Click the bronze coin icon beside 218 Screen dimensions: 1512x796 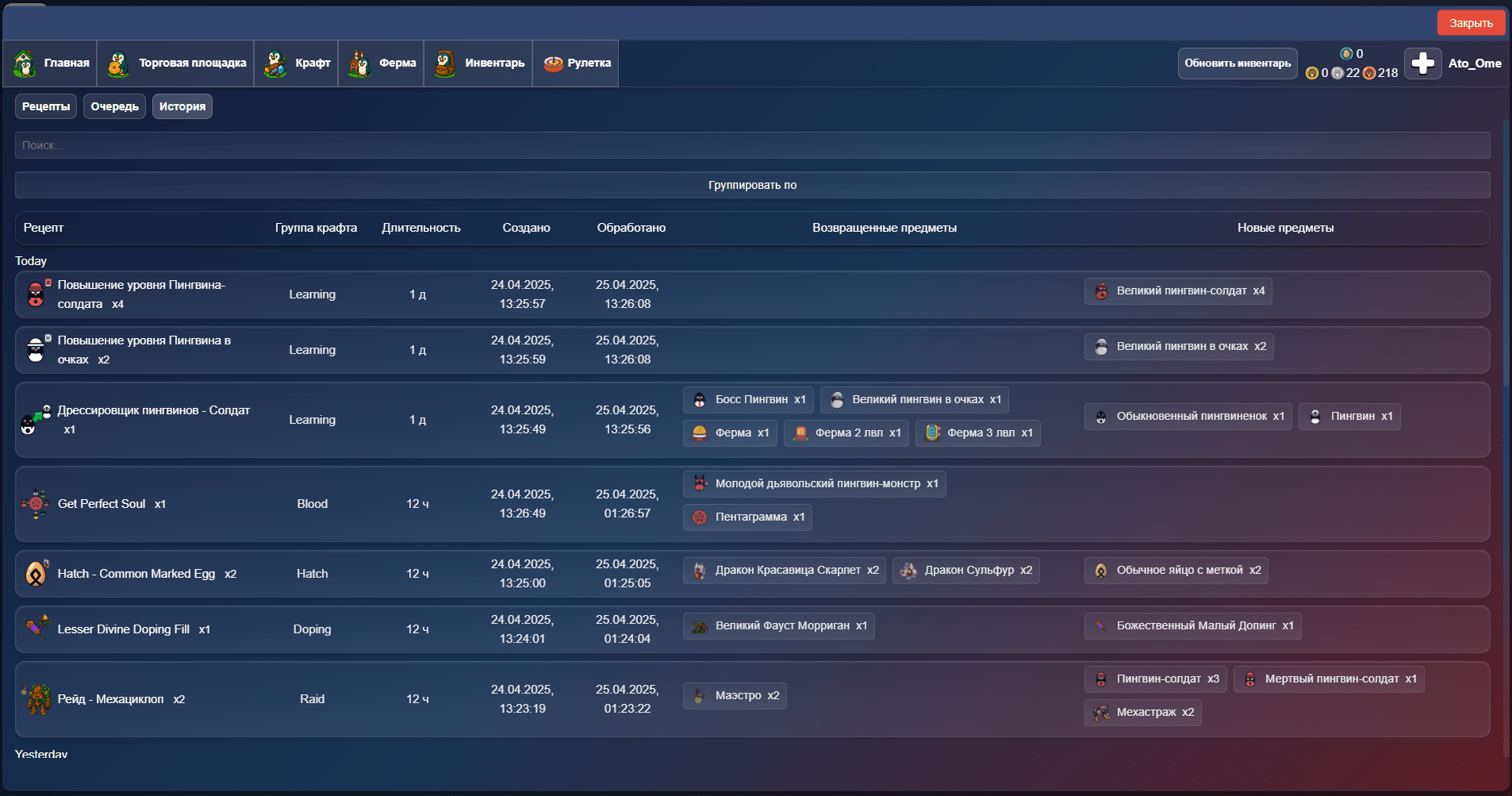tap(1369, 73)
